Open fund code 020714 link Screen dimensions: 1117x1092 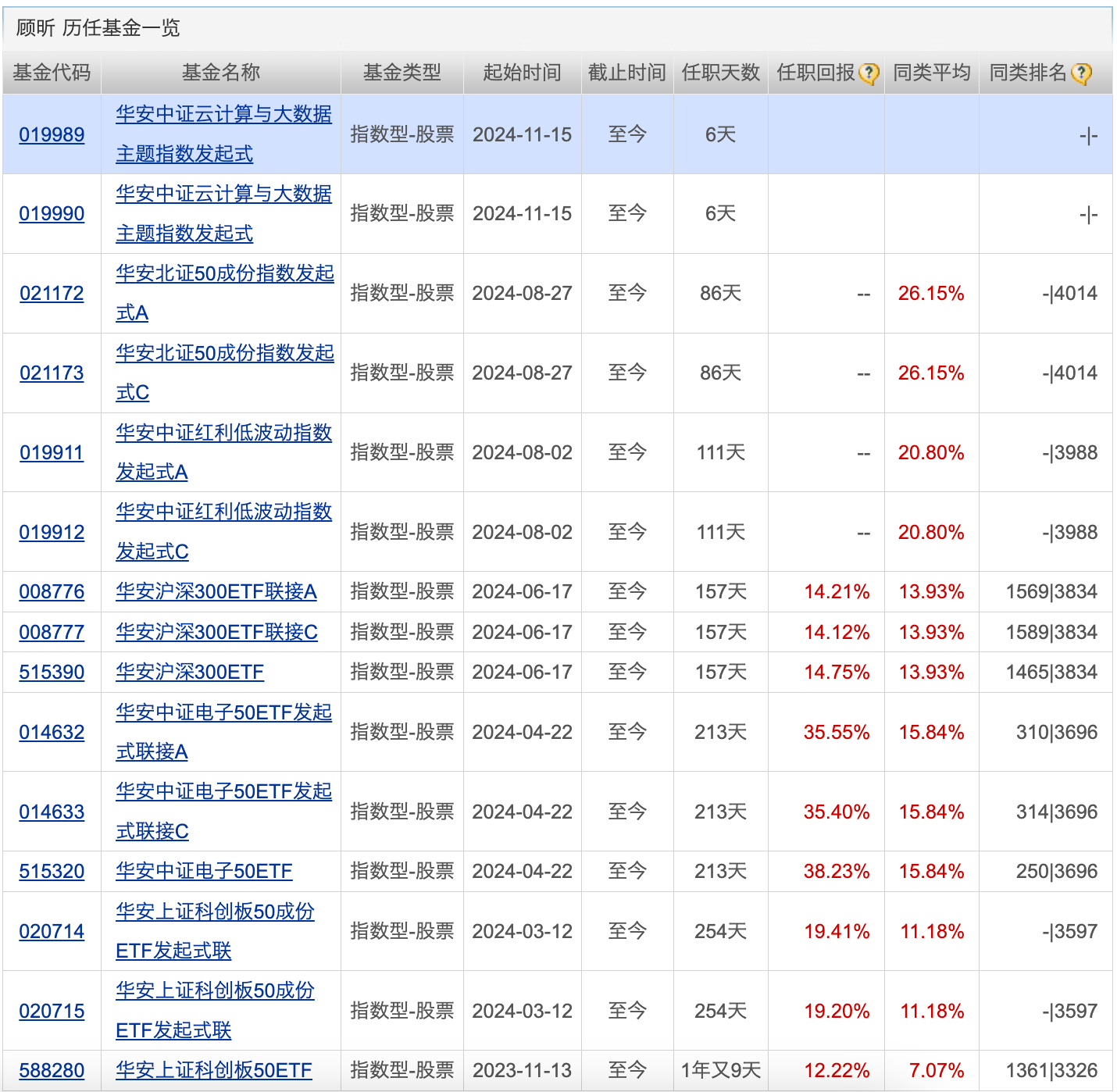(52, 931)
